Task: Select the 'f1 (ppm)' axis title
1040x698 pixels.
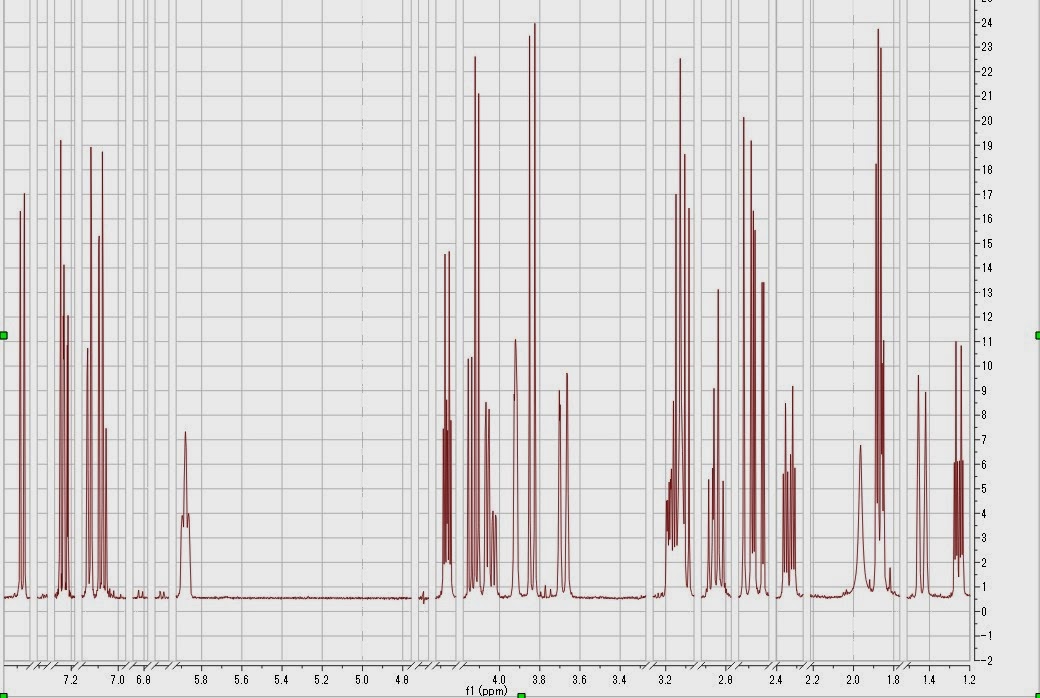Action: [x=486, y=691]
